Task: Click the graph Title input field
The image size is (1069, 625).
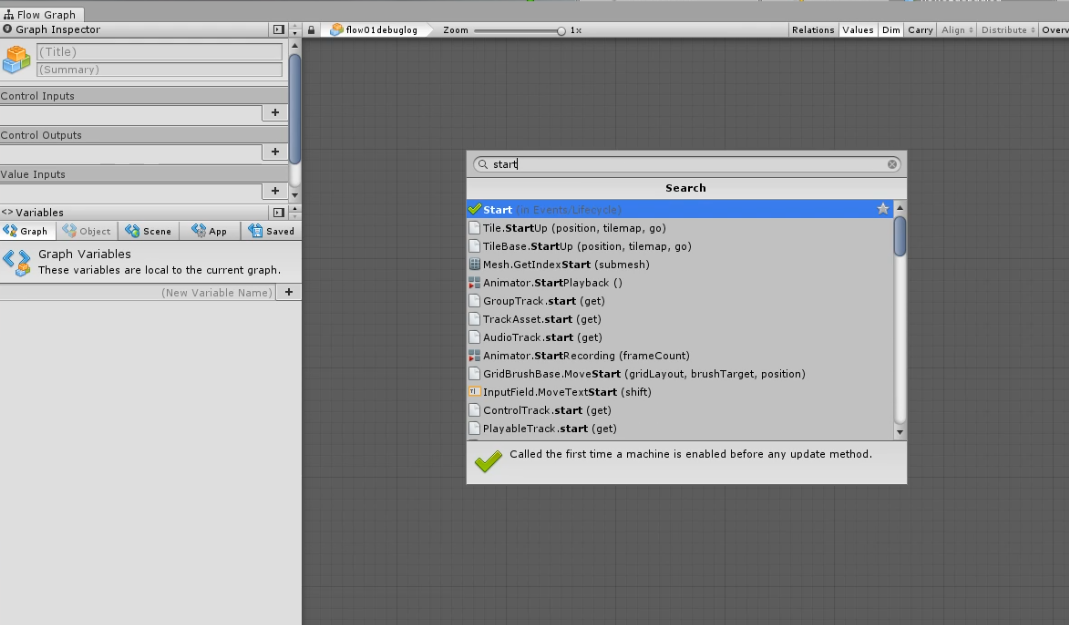Action: (160, 52)
